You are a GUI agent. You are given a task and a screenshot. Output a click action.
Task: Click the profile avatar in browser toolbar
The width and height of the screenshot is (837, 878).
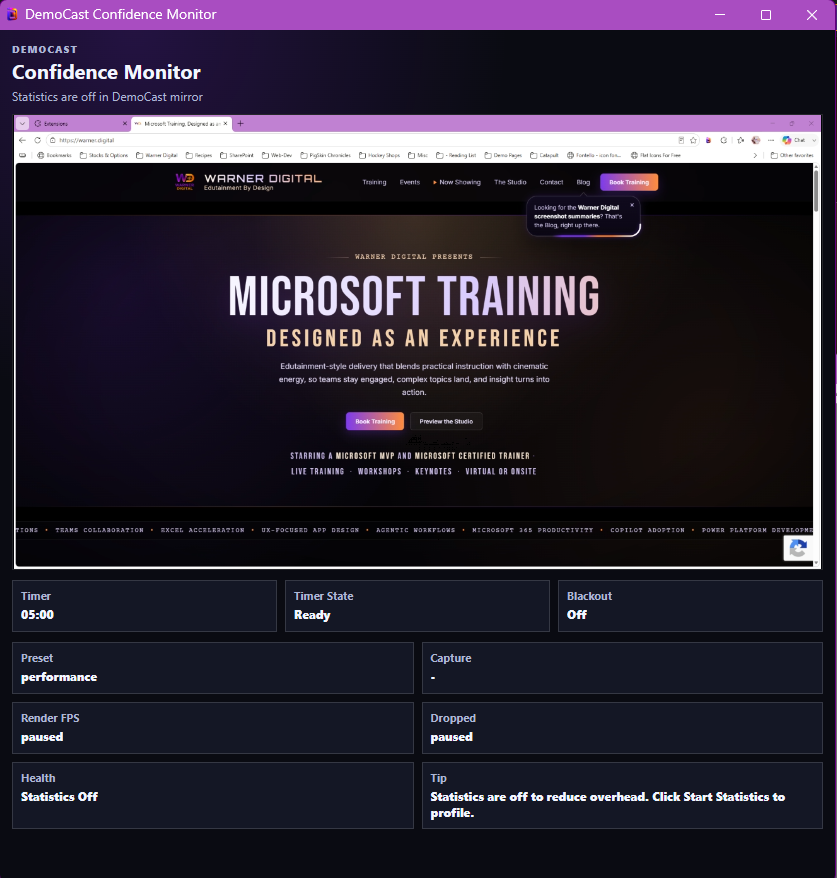[x=756, y=140]
